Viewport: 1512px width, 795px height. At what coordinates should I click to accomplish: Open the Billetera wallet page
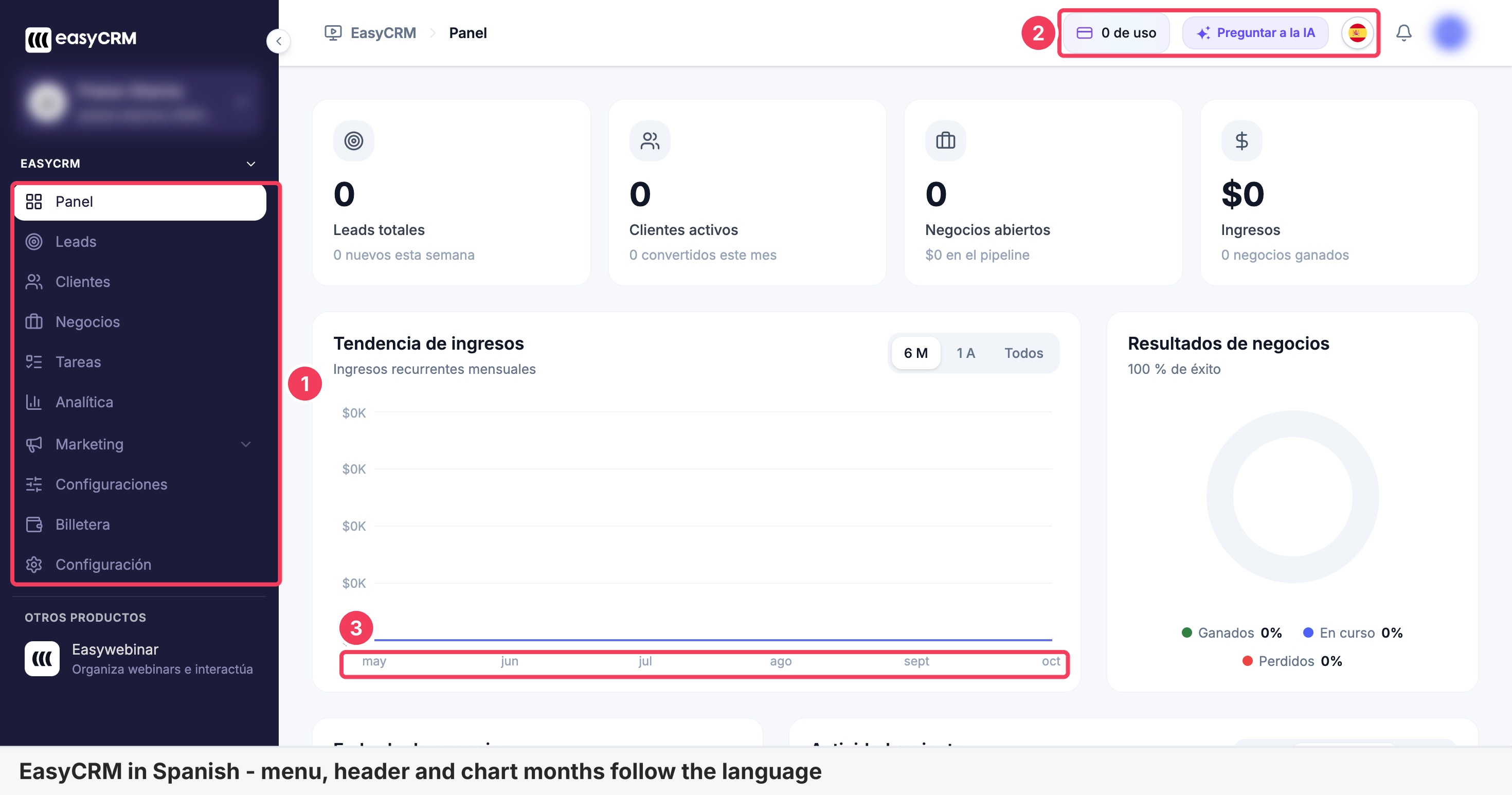[x=140, y=525]
